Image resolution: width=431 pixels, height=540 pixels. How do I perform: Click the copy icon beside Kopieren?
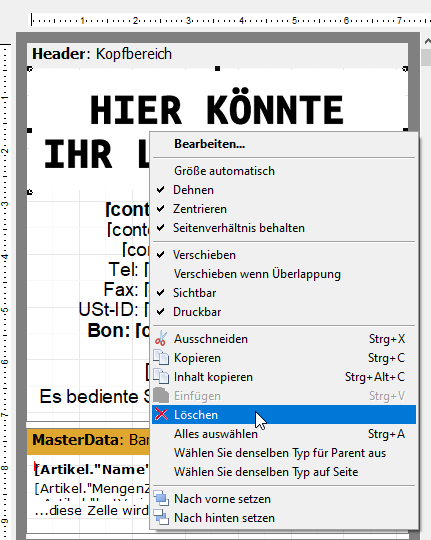click(x=161, y=358)
